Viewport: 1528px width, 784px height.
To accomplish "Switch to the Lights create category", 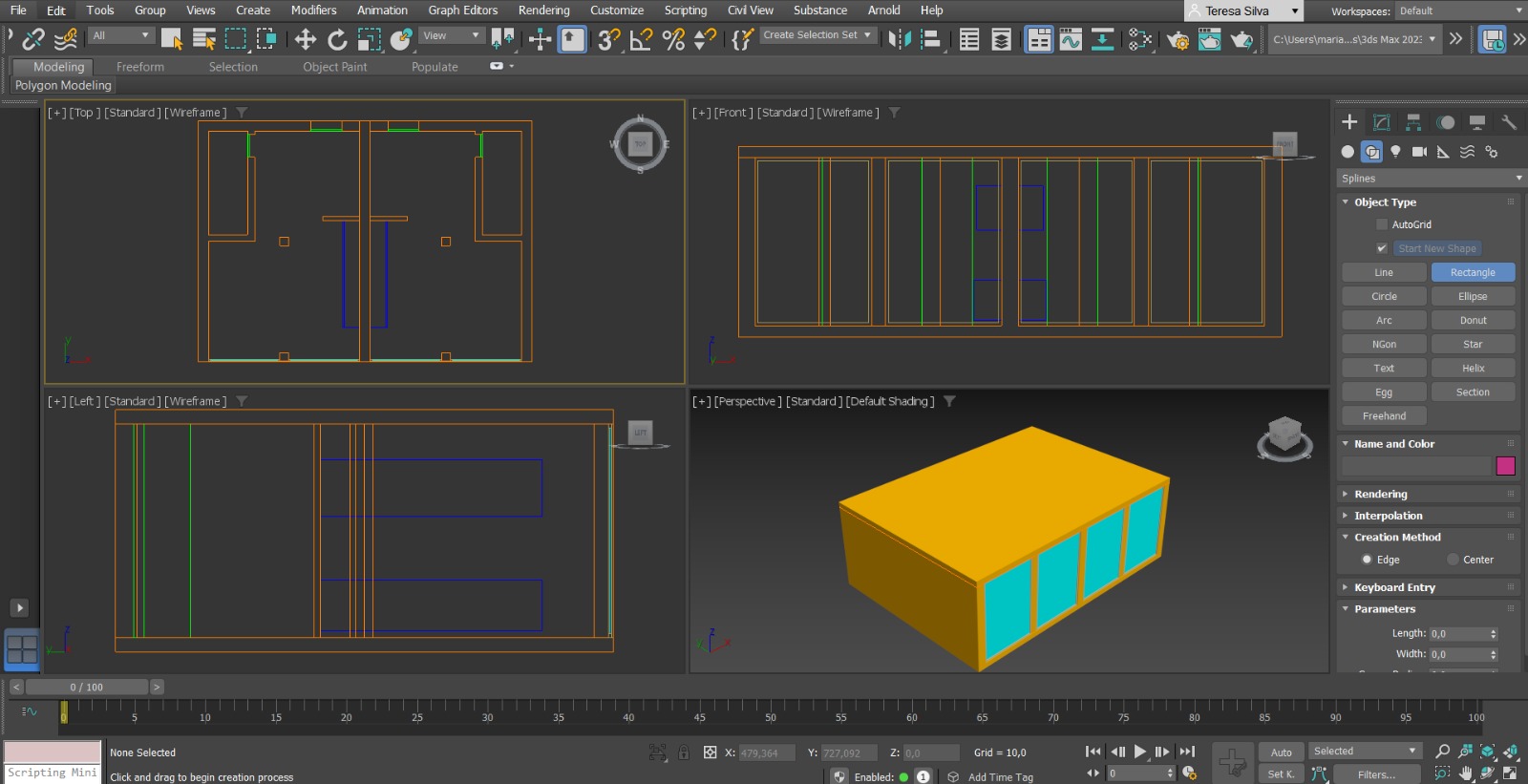I will (x=1395, y=152).
